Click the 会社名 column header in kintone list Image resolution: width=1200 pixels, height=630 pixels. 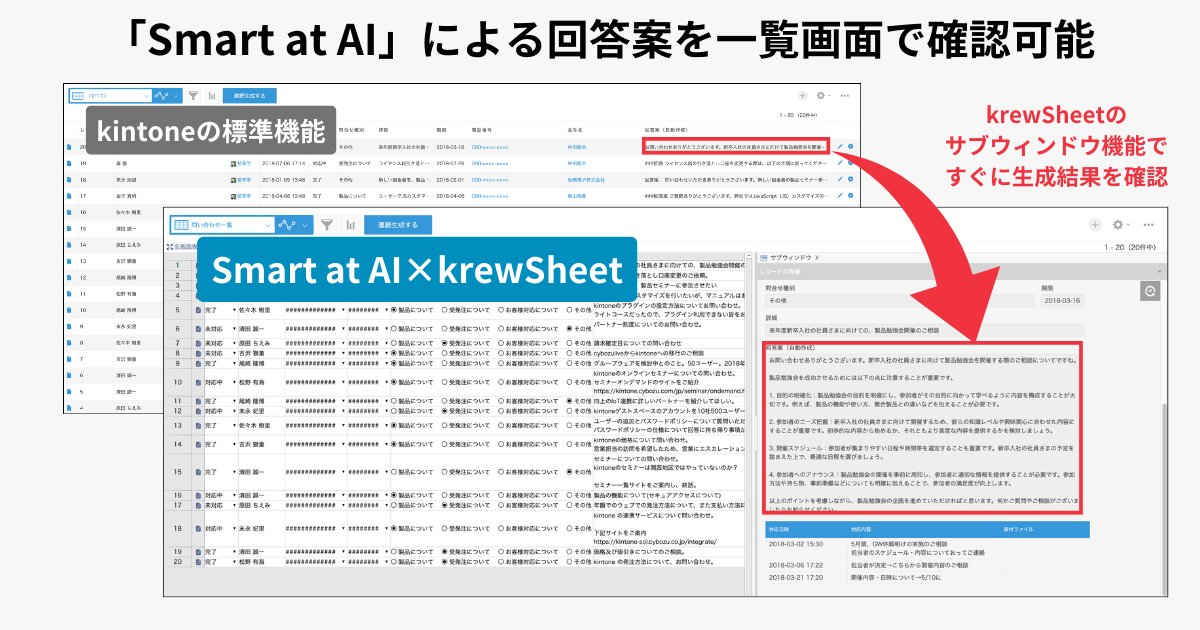[x=575, y=130]
